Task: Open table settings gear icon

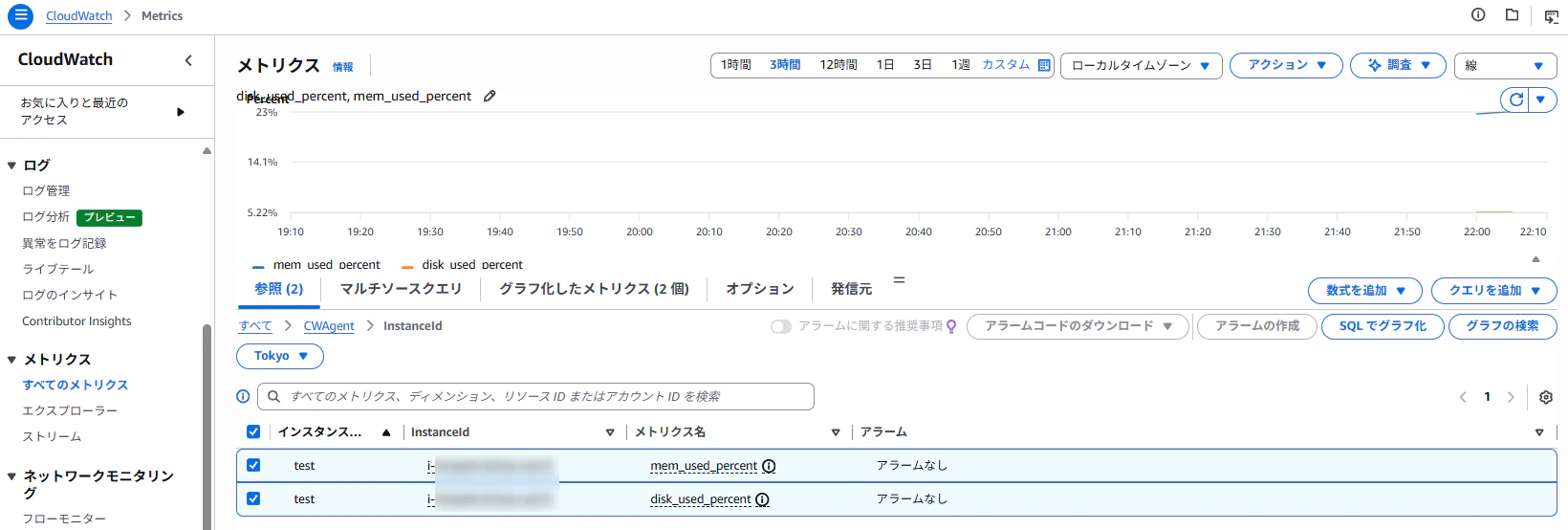Action: click(x=1546, y=397)
